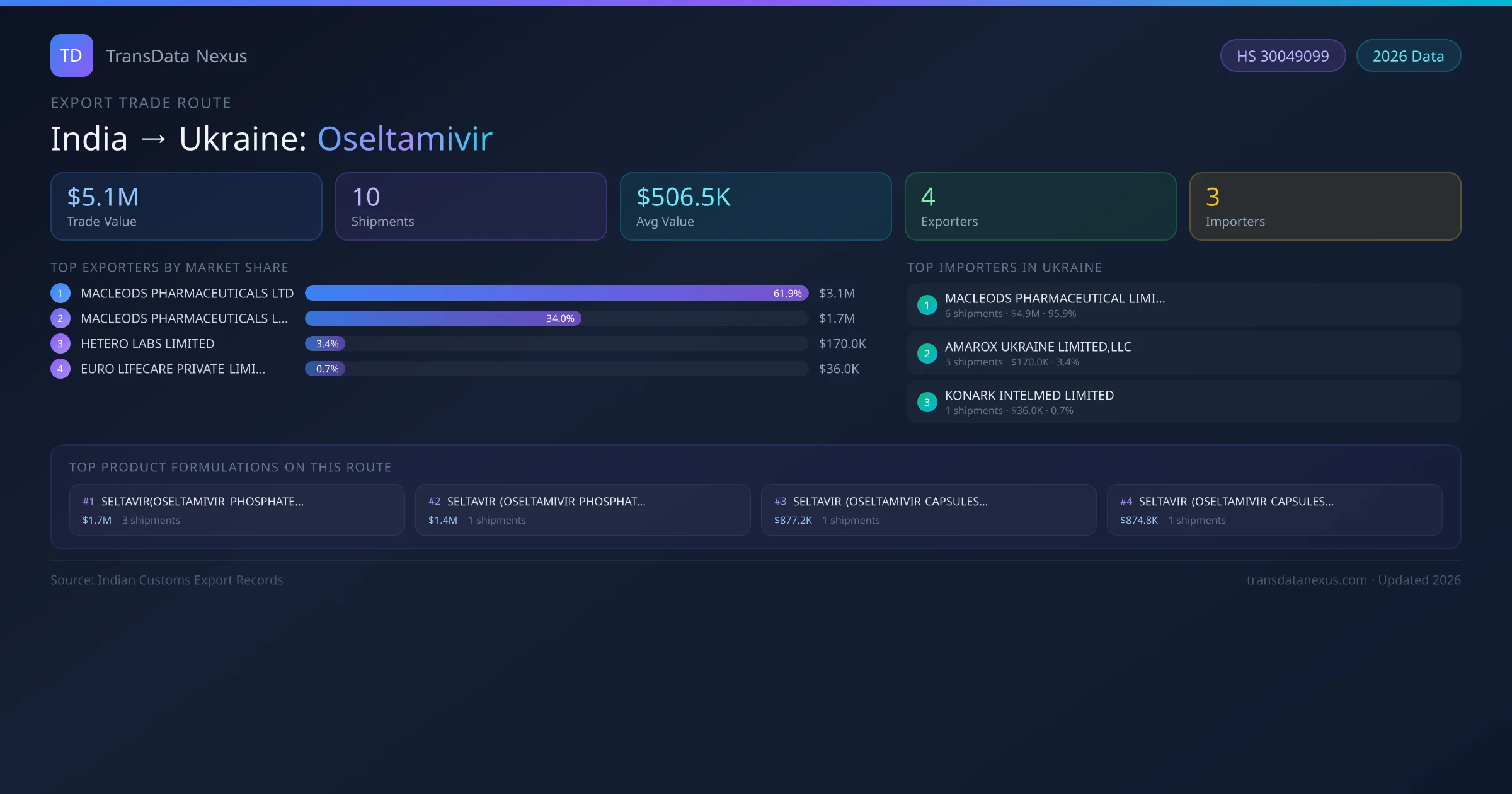Open #4 SELTAVIR capsules card worth $874.8K
1512x794 pixels.
click(1274, 510)
